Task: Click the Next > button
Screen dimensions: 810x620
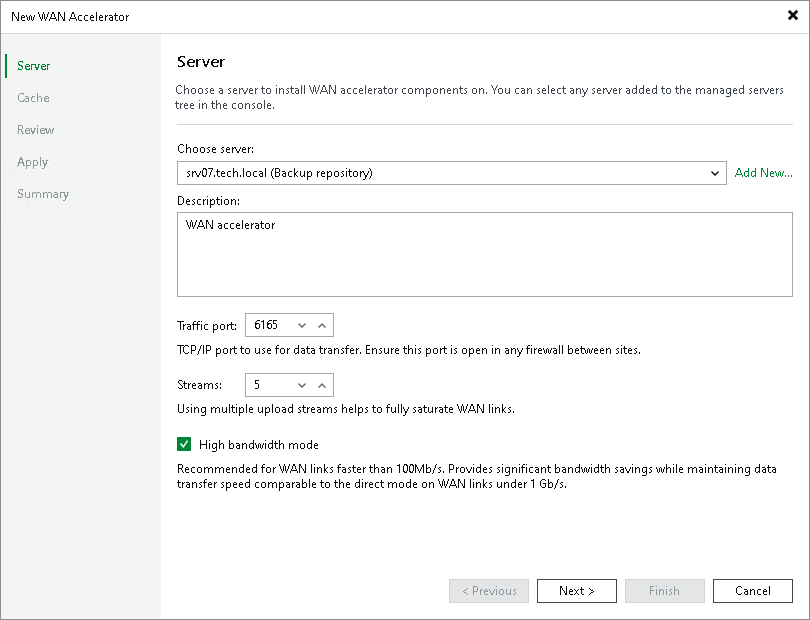Action: (x=577, y=591)
